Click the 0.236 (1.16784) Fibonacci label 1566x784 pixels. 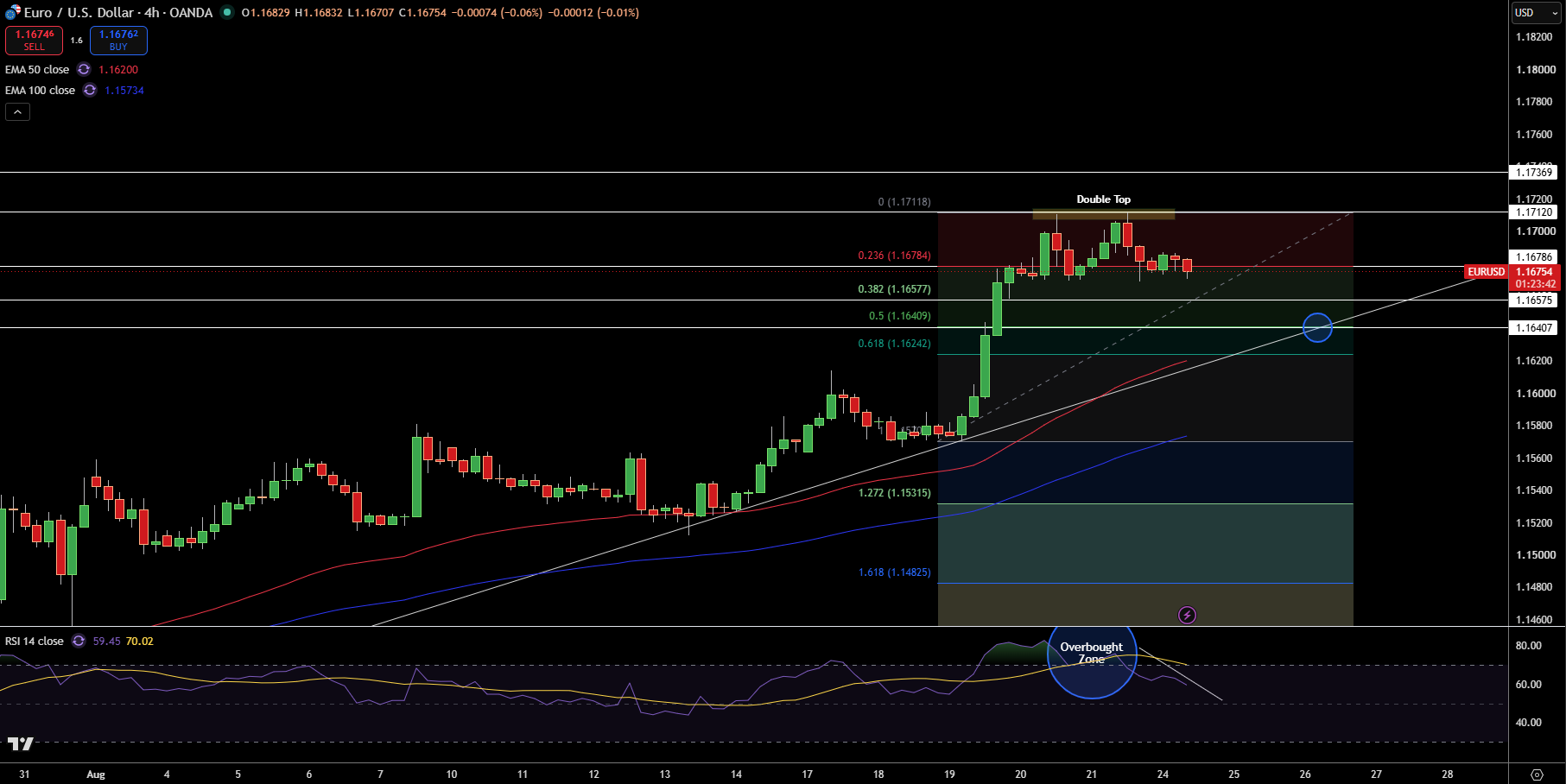[x=894, y=256]
